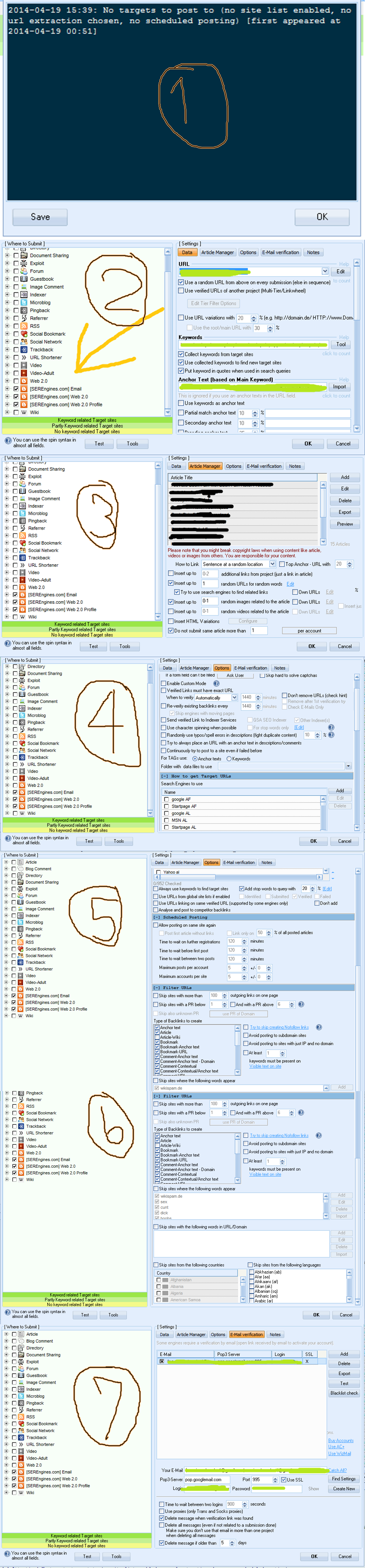Expand Web 2.0 node in the Data-tab panel
Image resolution: width=365 pixels, height=1568 pixels.
[x=7, y=381]
